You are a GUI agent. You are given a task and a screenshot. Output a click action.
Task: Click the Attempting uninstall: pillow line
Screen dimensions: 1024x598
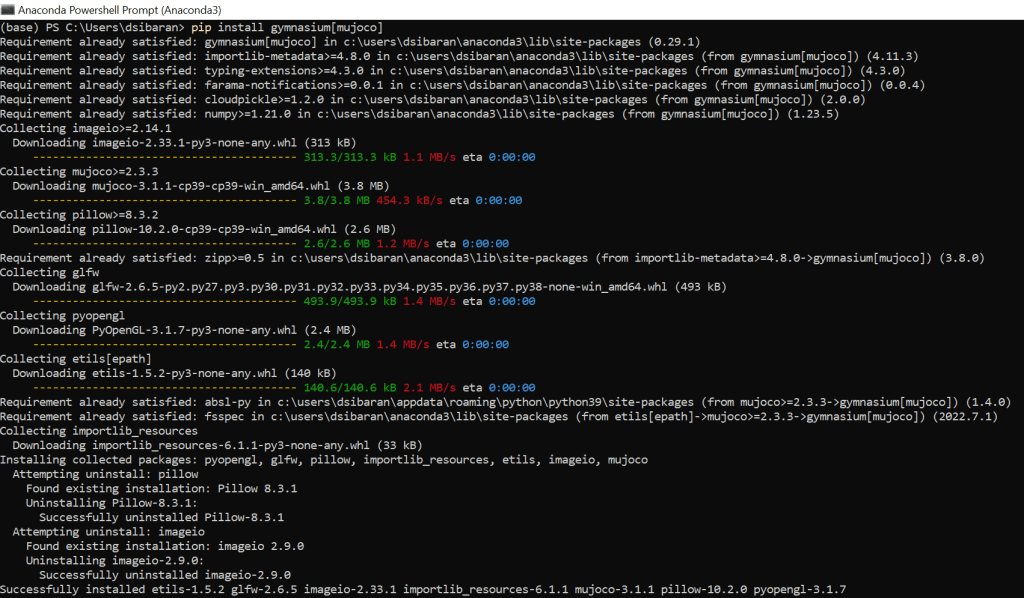point(105,474)
